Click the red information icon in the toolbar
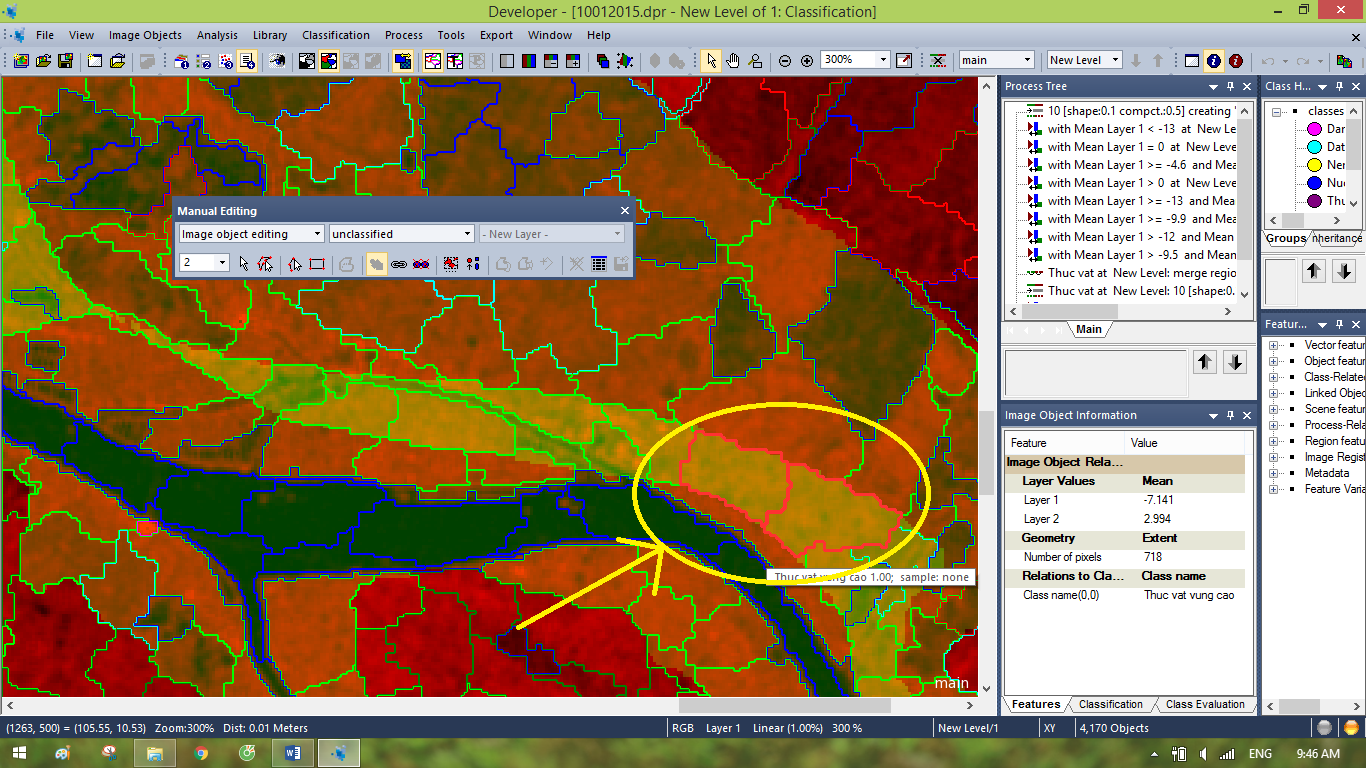1366x768 pixels. [1236, 60]
